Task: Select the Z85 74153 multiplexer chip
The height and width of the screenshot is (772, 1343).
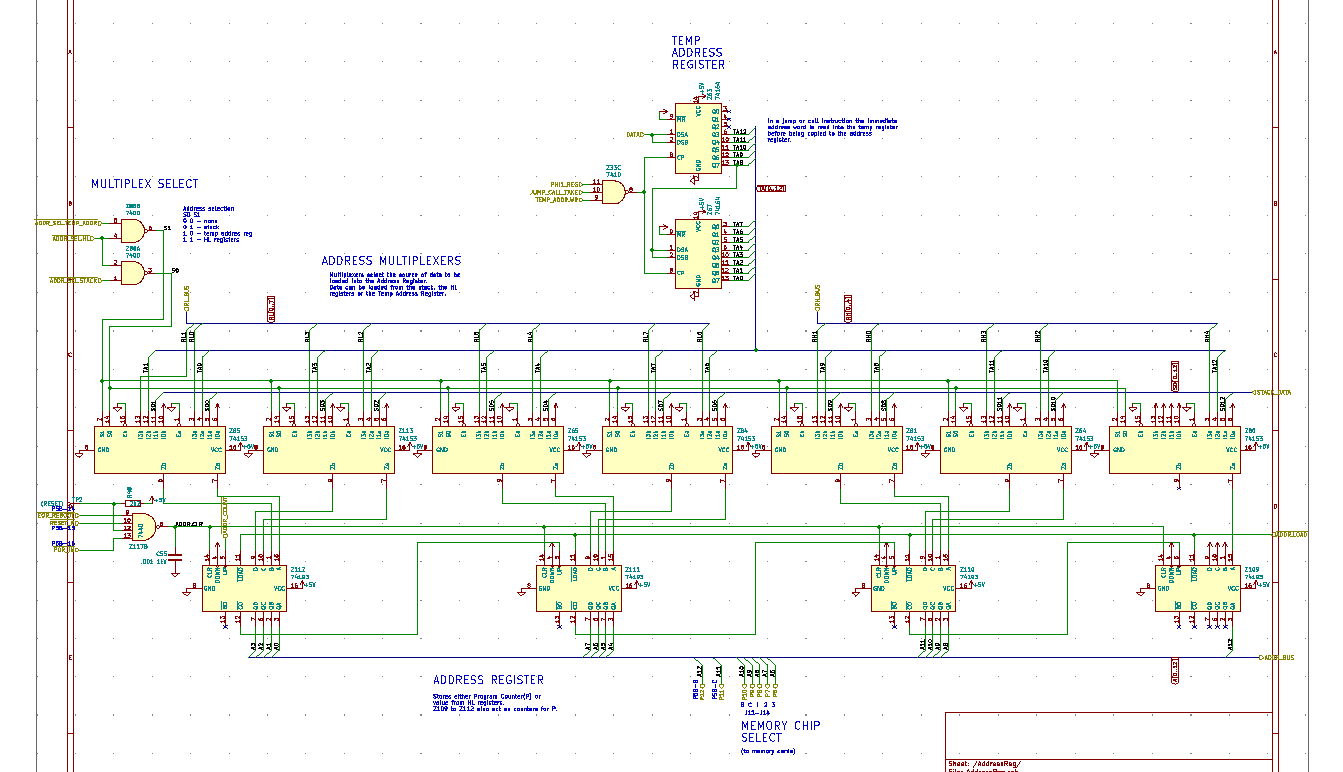Action: tap(160, 450)
